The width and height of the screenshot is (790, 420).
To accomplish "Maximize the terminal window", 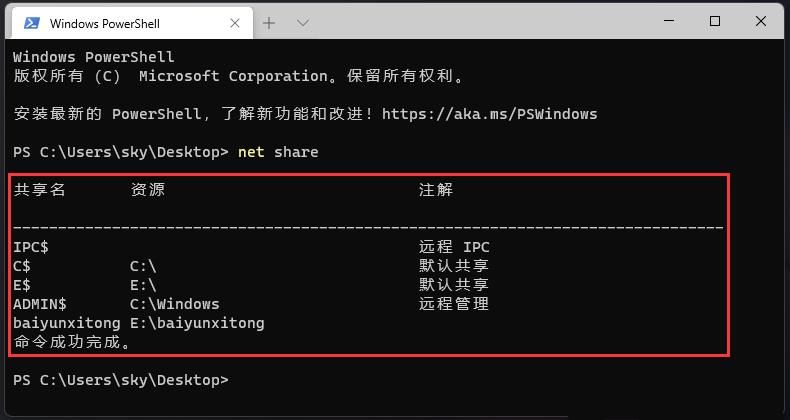I will coord(715,21).
